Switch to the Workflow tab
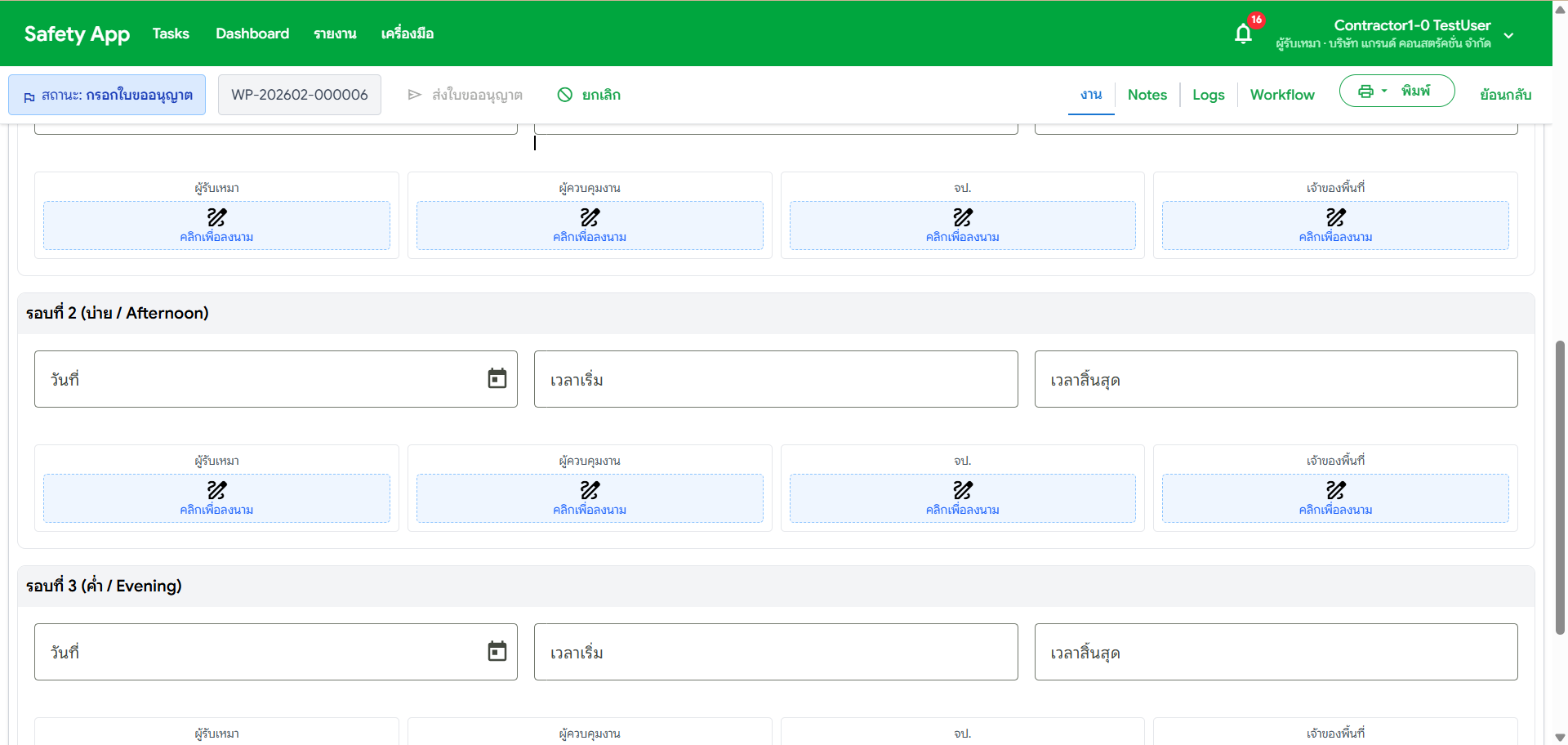This screenshot has height=745, width=1568. click(1282, 95)
